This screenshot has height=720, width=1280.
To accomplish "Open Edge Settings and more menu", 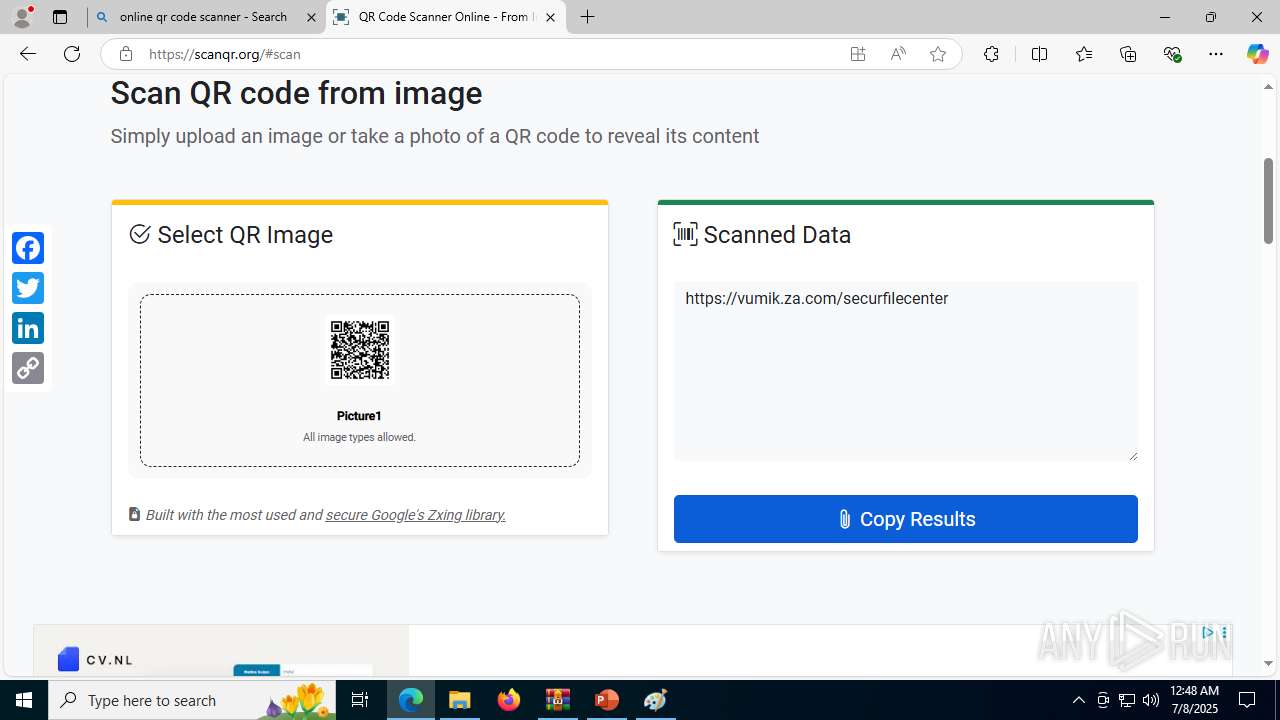I will pyautogui.click(x=1216, y=54).
